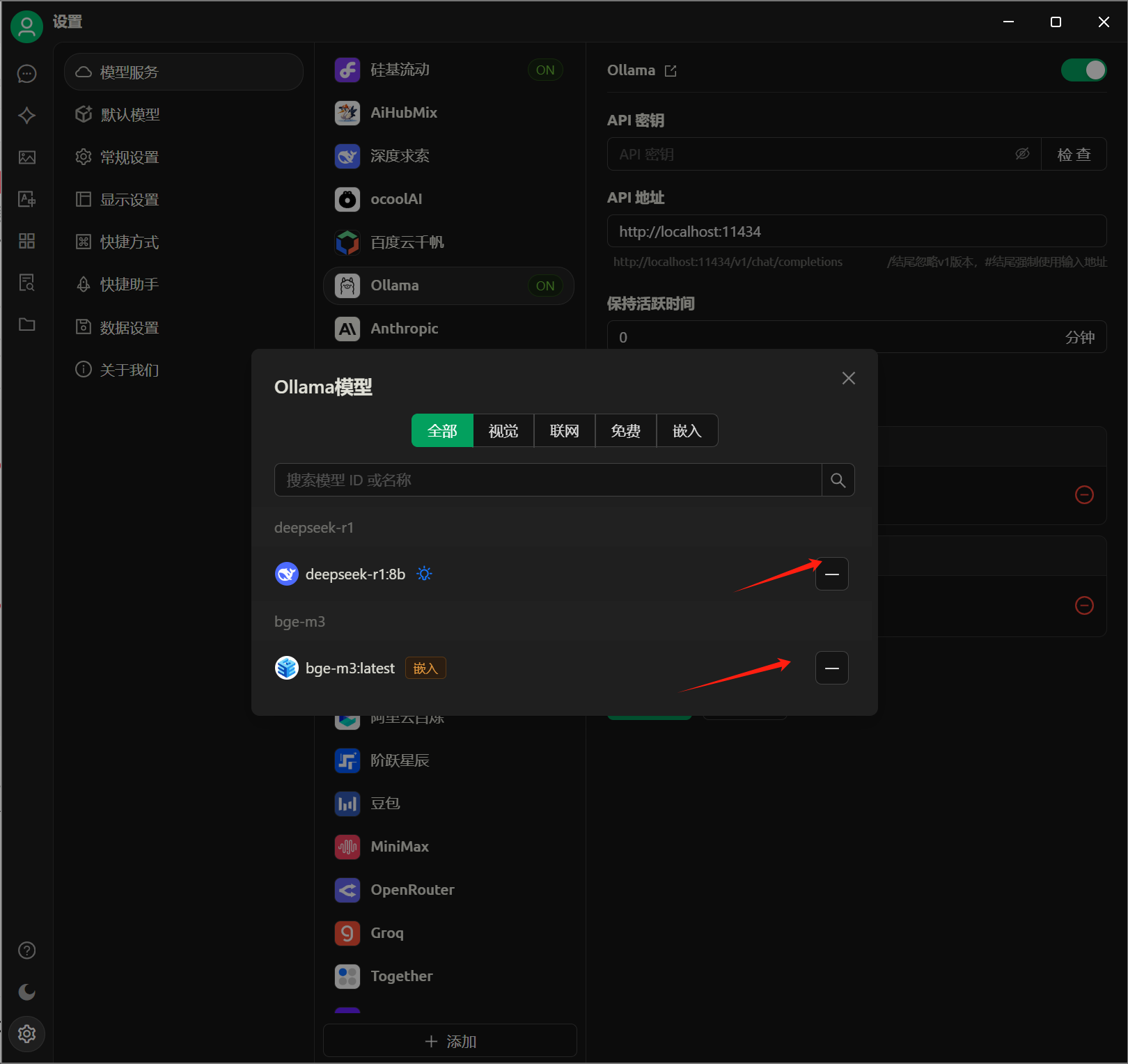This screenshot has height=1064, width=1128.
Task: Toggle API key visibility eye icon
Action: tap(1022, 154)
